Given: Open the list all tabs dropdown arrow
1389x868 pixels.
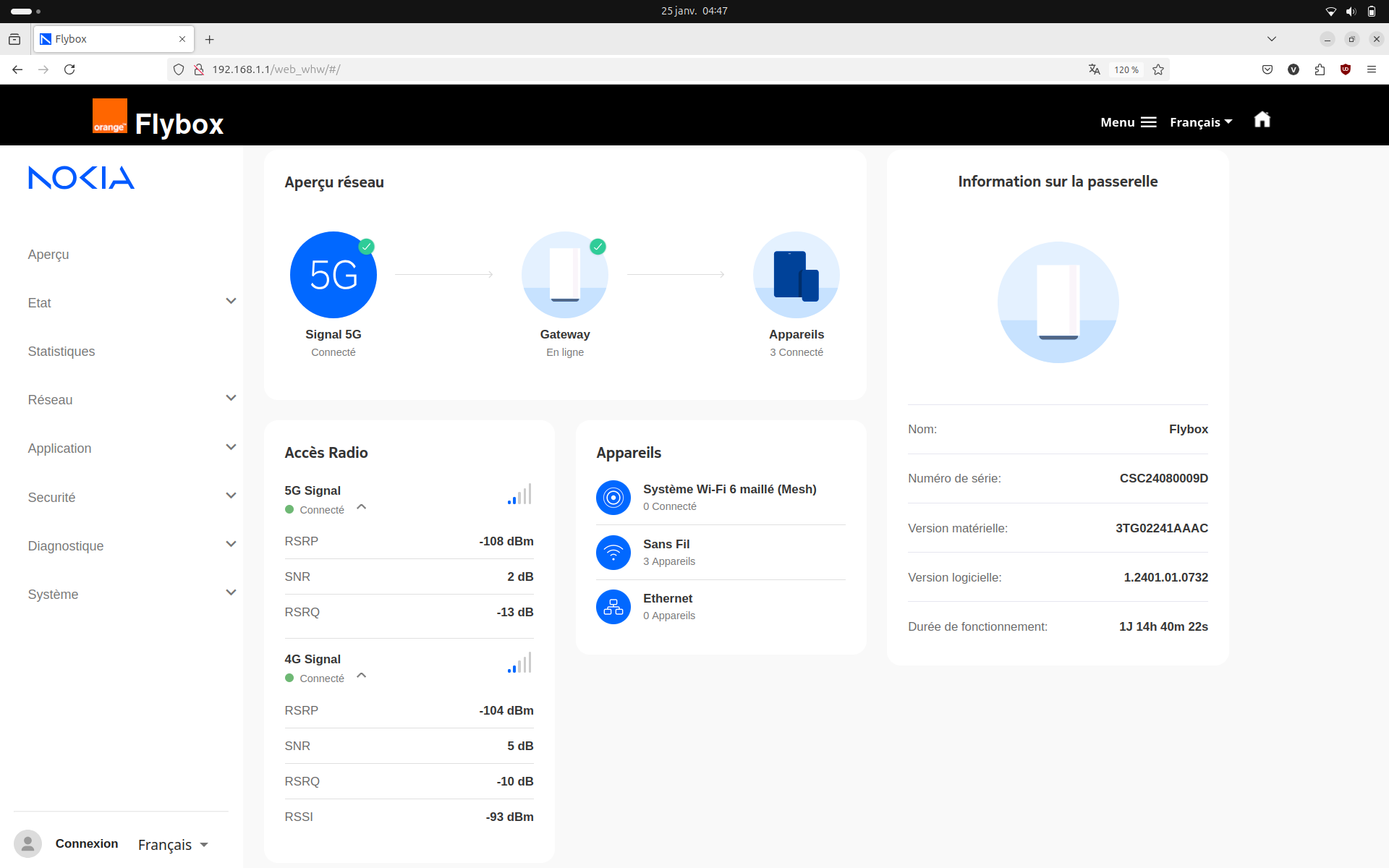Looking at the screenshot, I should pyautogui.click(x=1271, y=39).
